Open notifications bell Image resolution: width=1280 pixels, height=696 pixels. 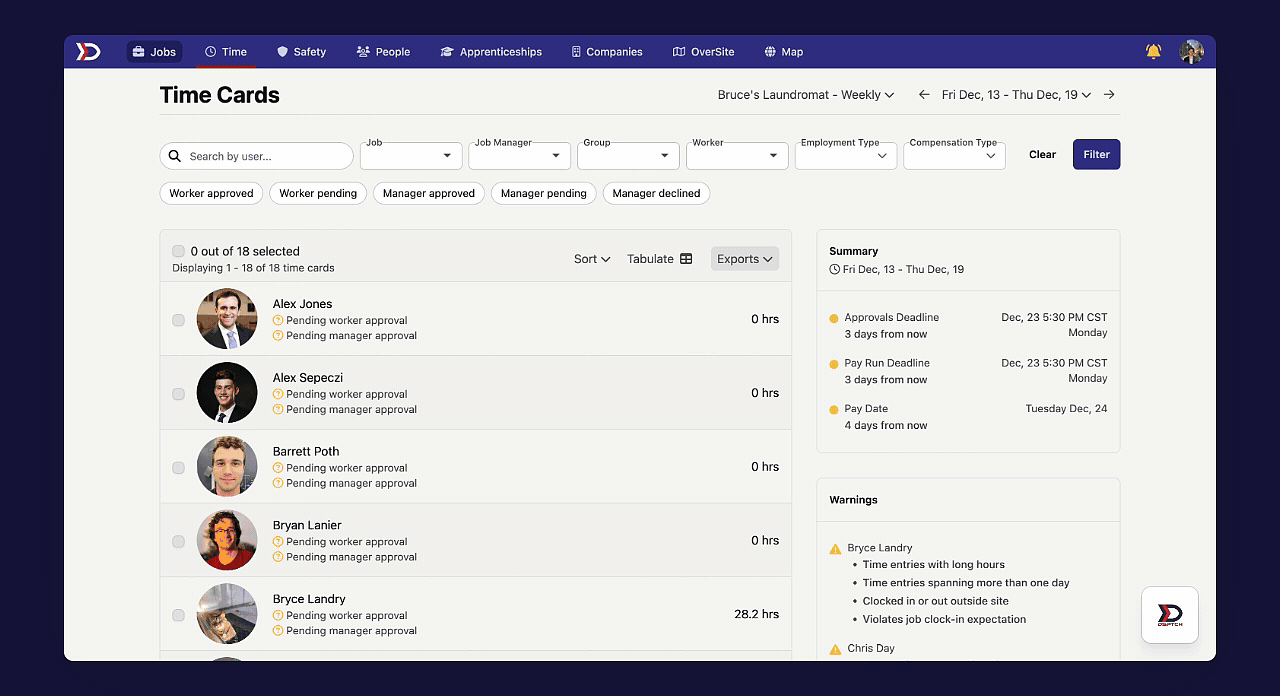[x=1153, y=52]
